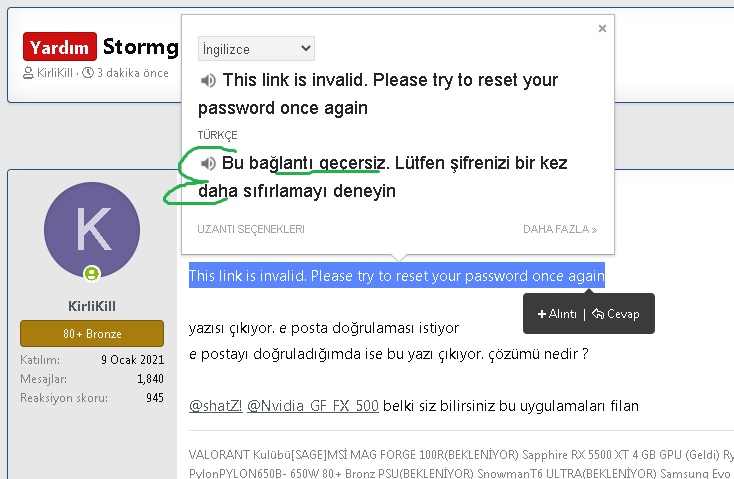Open UZANTI SEÇENEKLERİ extension options
This screenshot has height=479, width=734.
click(251, 229)
